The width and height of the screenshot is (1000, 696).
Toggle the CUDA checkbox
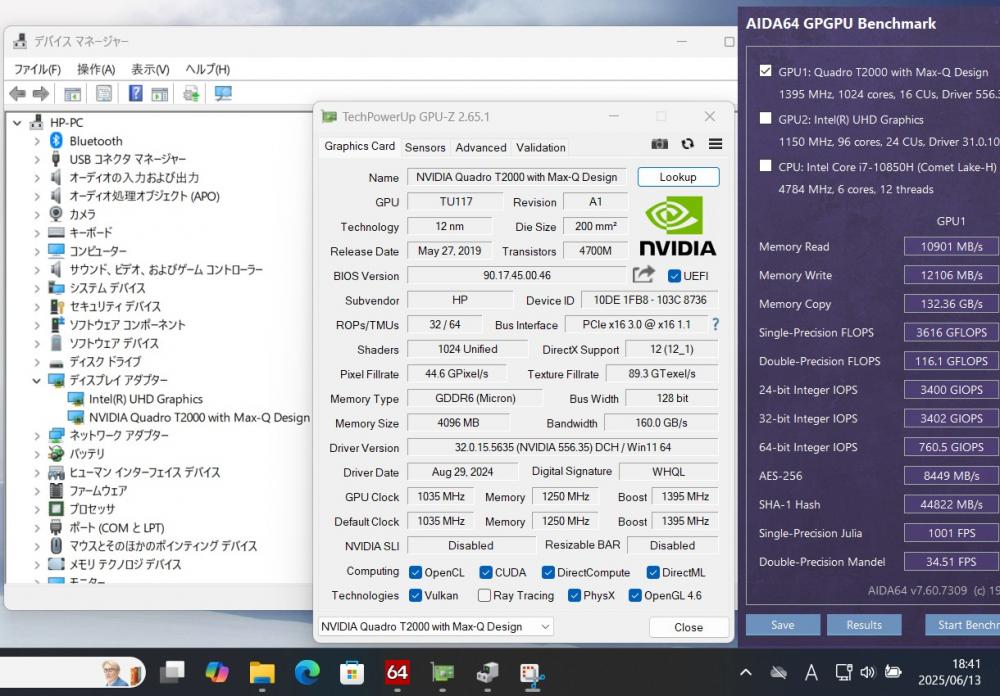486,572
